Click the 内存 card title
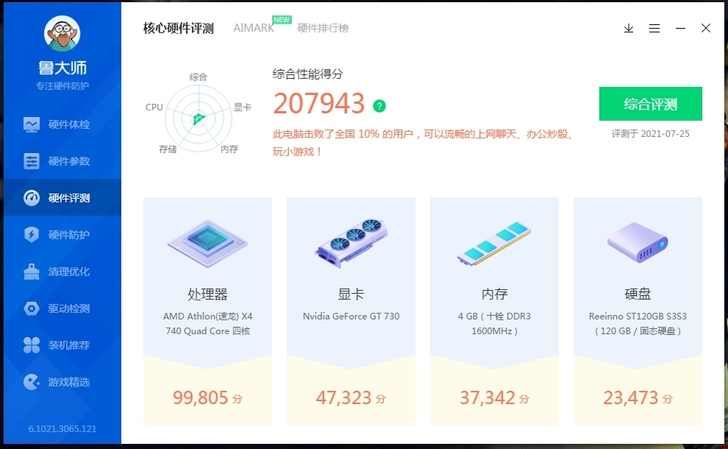The image size is (728, 449). pyautogui.click(x=494, y=294)
